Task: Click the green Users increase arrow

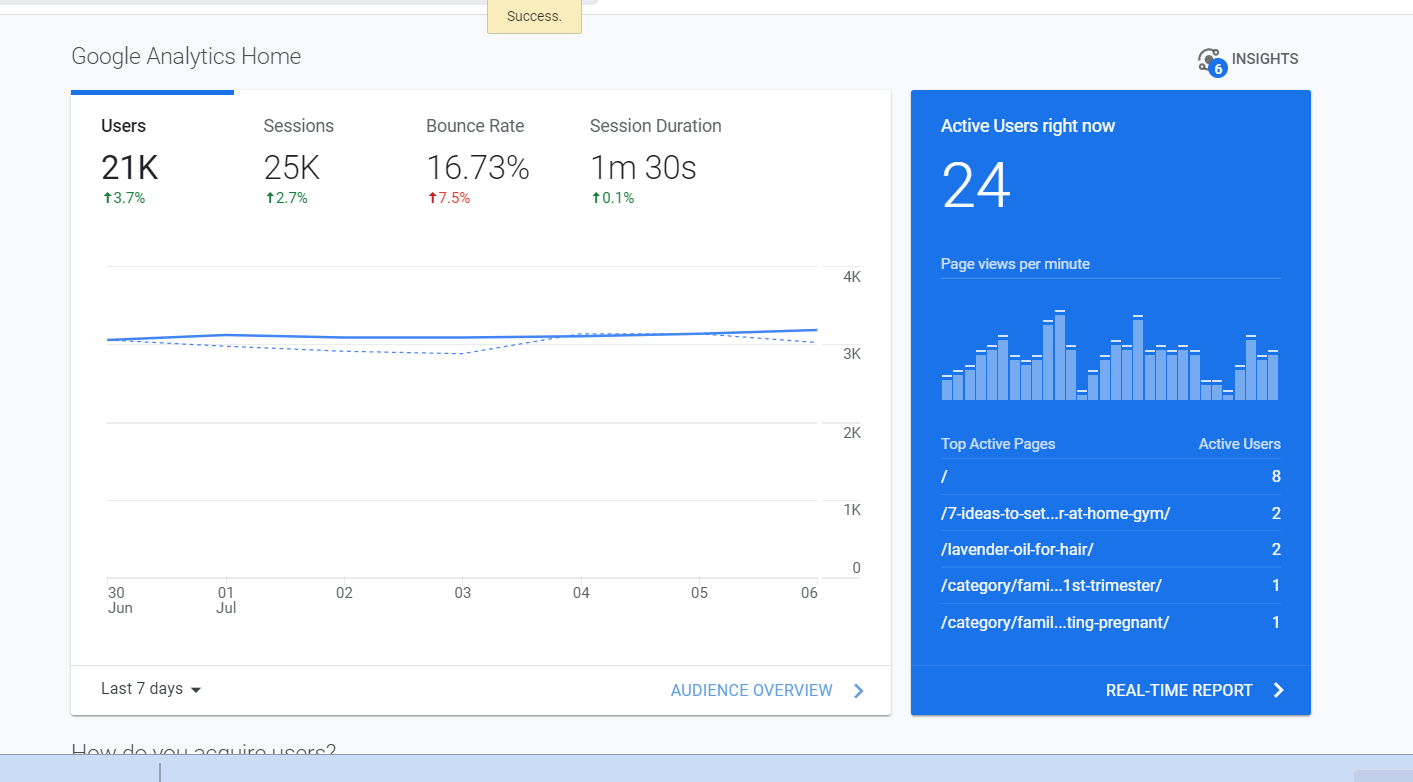Action: pos(107,198)
